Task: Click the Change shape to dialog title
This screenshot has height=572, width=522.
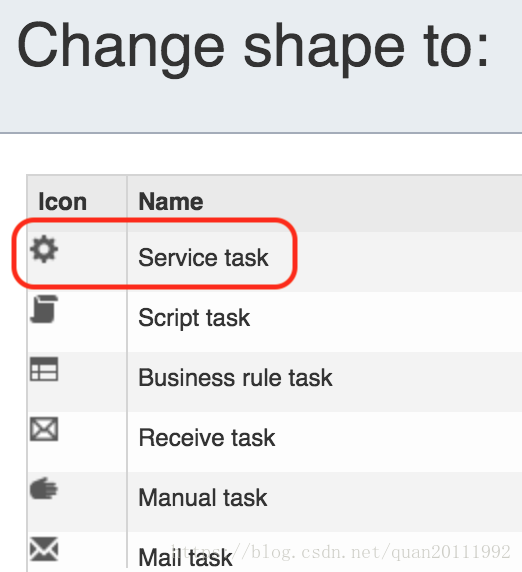Action: tap(252, 47)
